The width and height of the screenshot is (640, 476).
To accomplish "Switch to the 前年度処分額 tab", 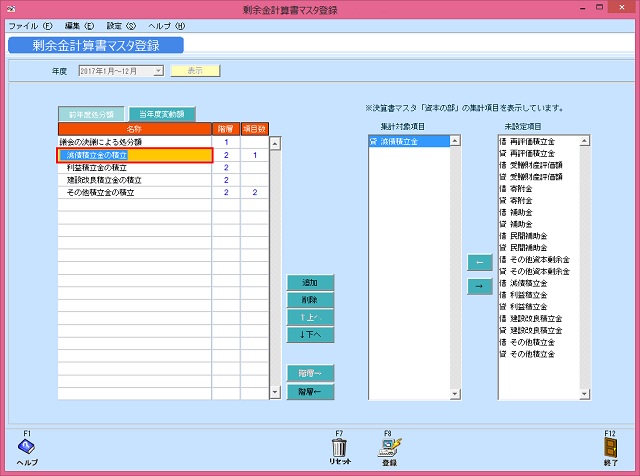I will click(91, 114).
